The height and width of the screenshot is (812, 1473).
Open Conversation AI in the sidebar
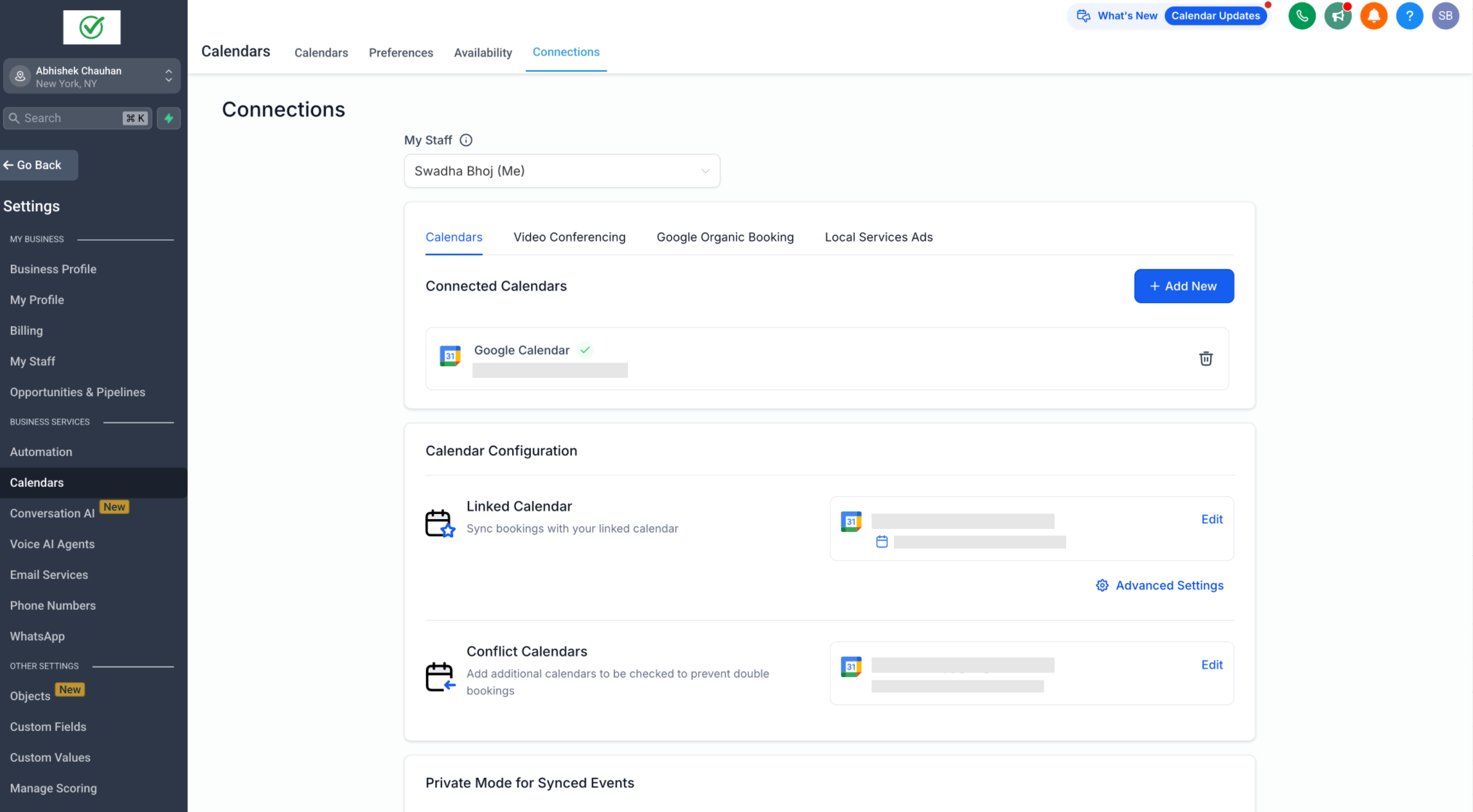tap(52, 513)
